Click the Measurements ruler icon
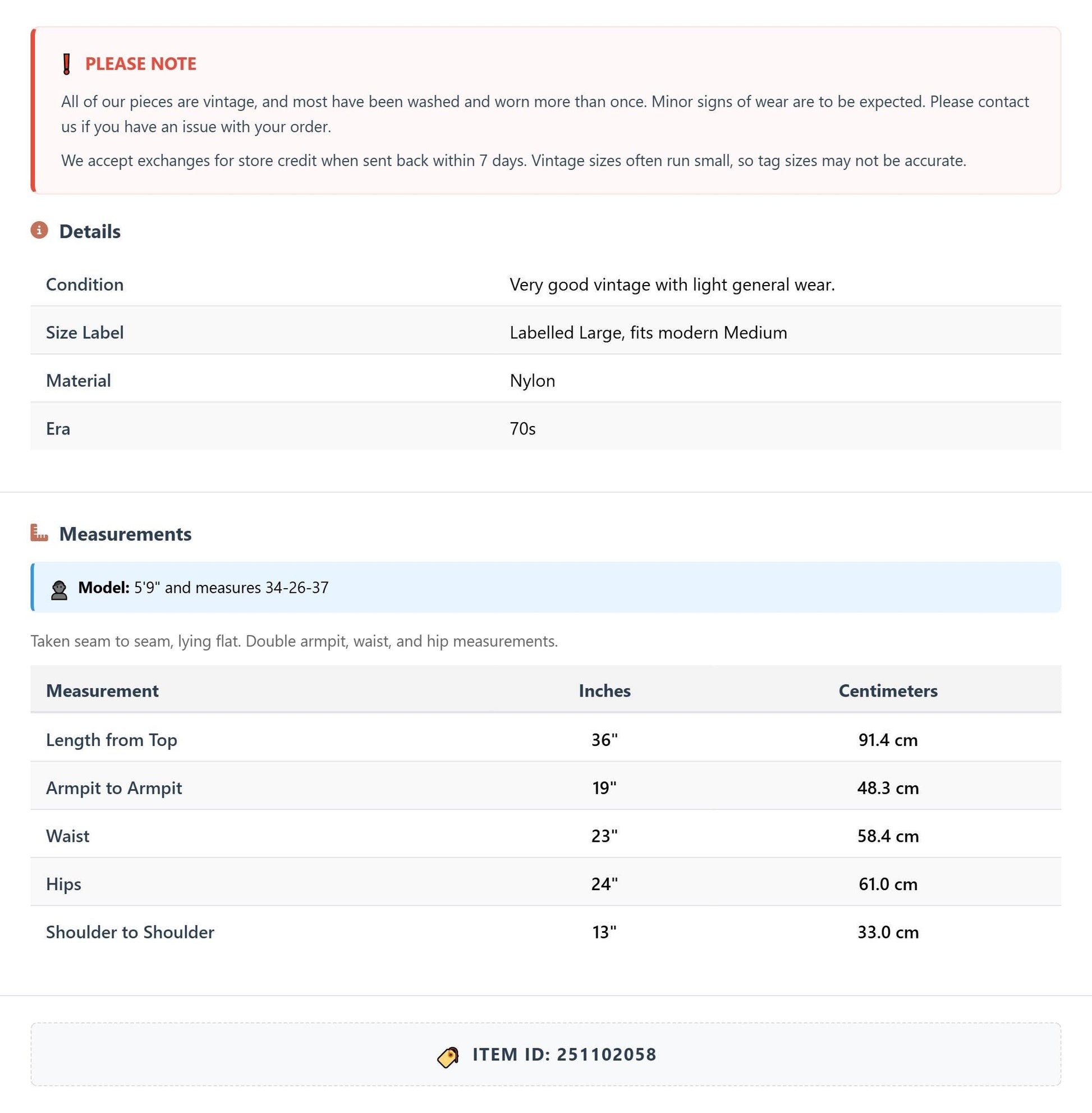1092x1113 pixels. pos(39,533)
